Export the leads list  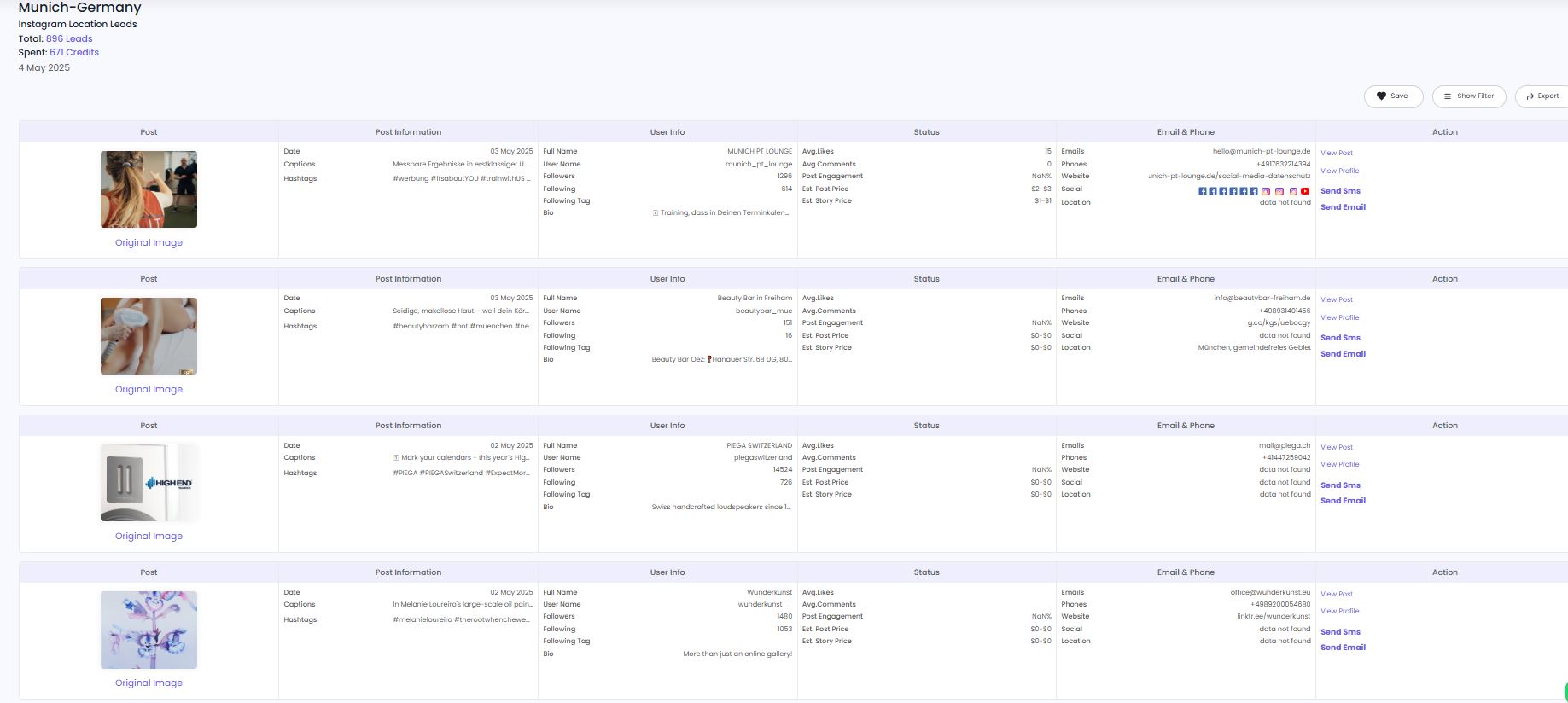(x=1542, y=96)
